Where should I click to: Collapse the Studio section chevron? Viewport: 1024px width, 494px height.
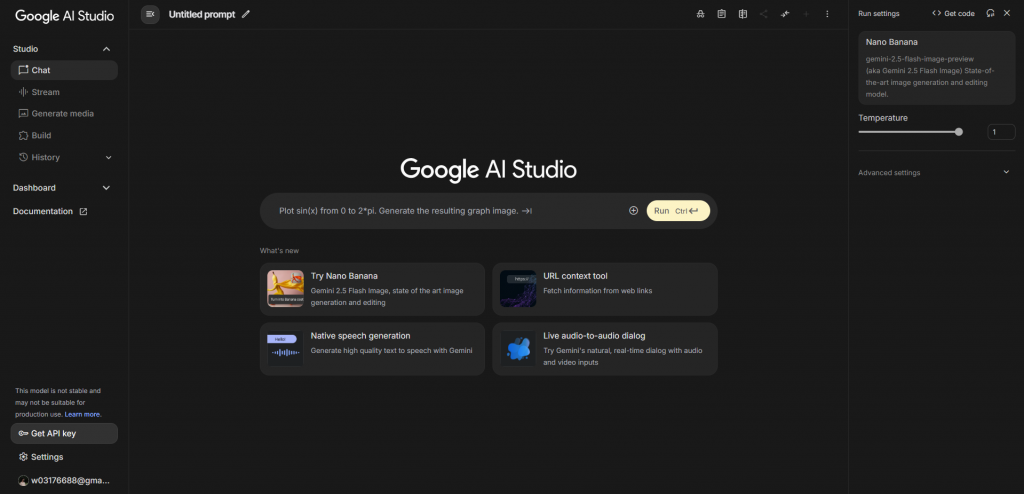106,49
